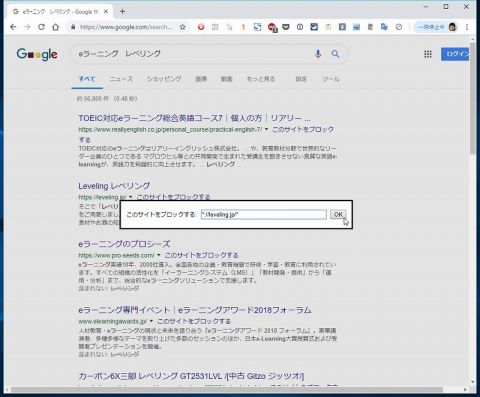Reload the current page
The width and height of the screenshot is (480, 397).
point(41,27)
